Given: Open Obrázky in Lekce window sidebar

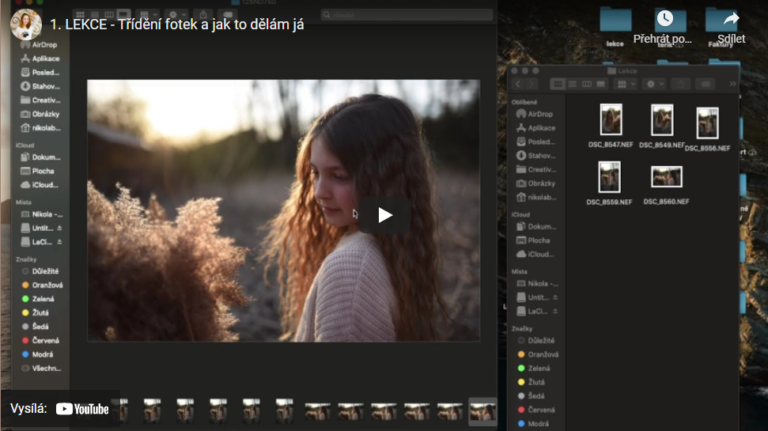Looking at the screenshot, I should coord(536,183).
